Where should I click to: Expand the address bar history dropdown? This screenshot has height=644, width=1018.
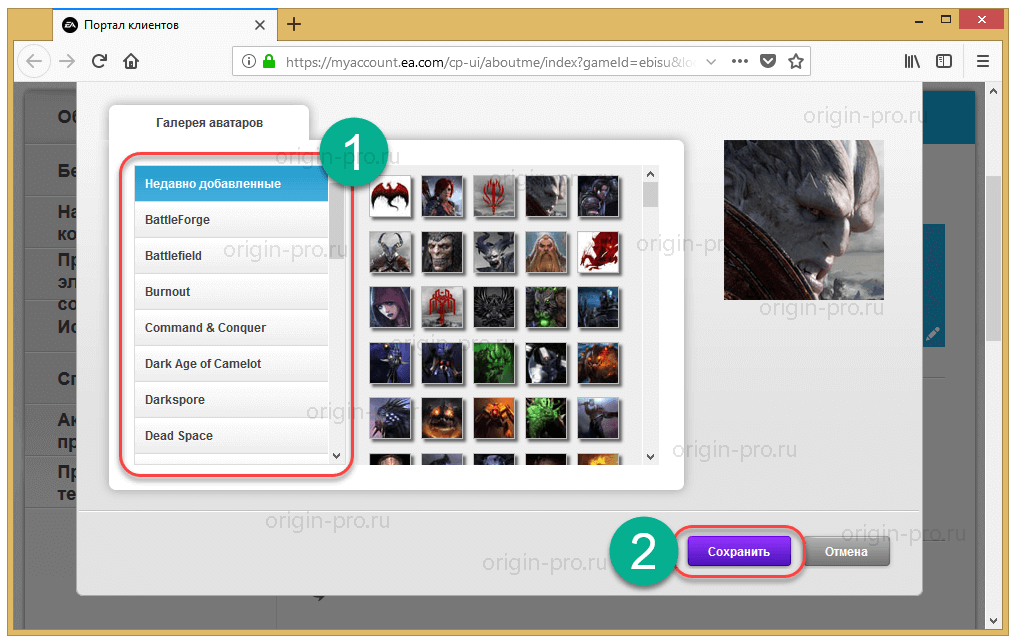[711, 61]
